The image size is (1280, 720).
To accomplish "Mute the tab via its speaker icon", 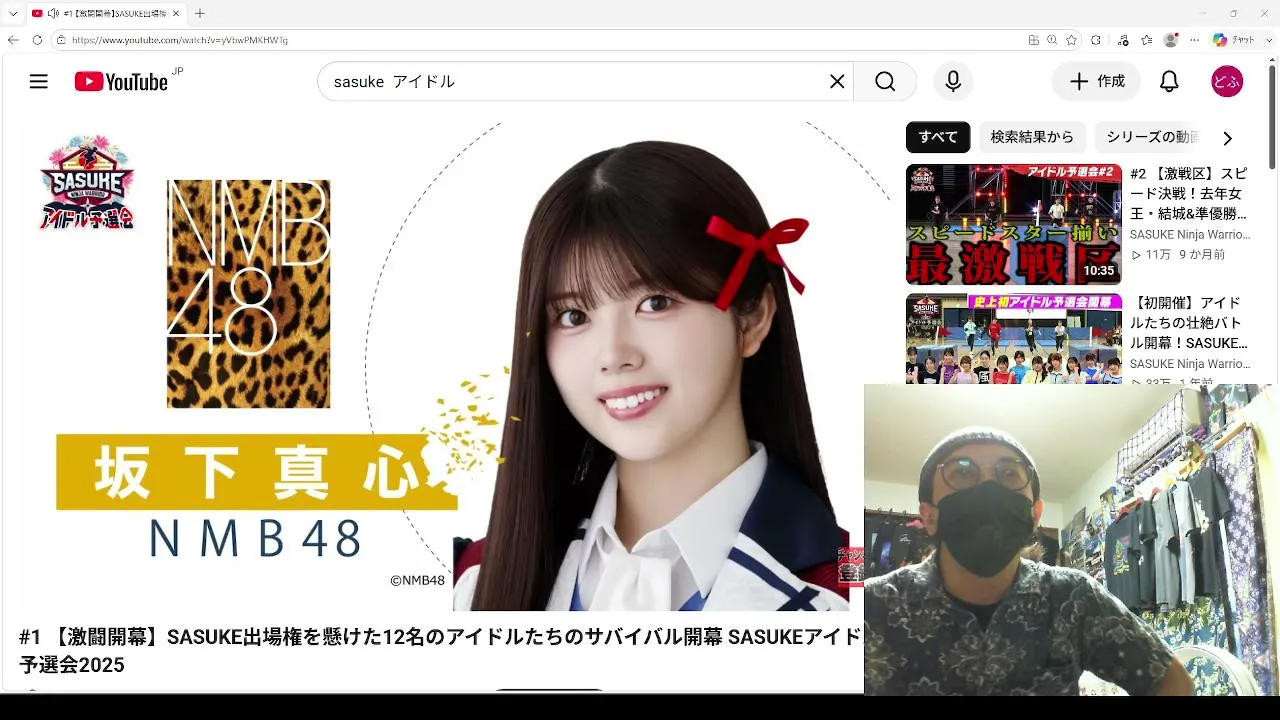I will click(x=52, y=13).
